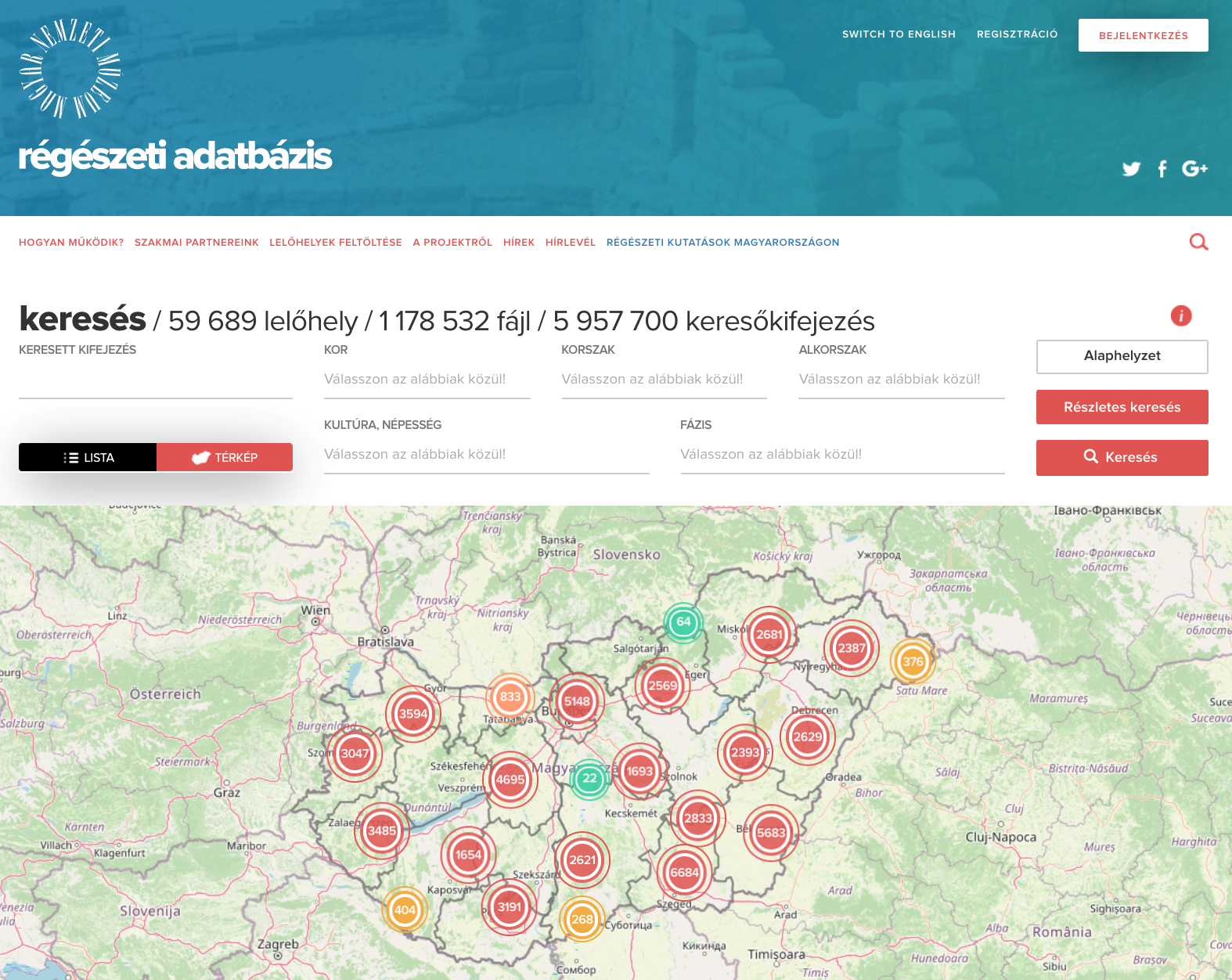Click the Bejelentkezés button

coord(1143,35)
